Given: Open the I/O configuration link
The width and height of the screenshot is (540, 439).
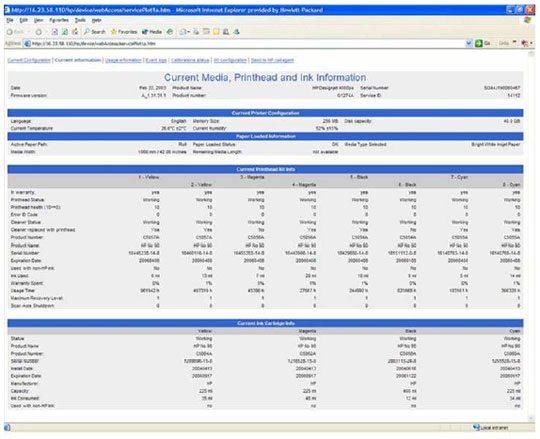Looking at the screenshot, I should coord(230,60).
